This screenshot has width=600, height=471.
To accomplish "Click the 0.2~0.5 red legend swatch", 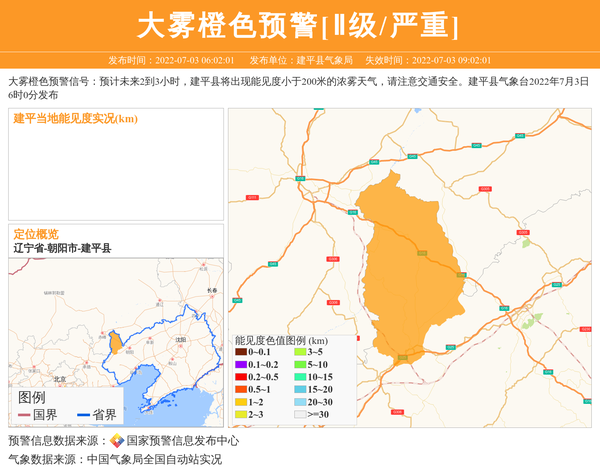I will [240, 377].
